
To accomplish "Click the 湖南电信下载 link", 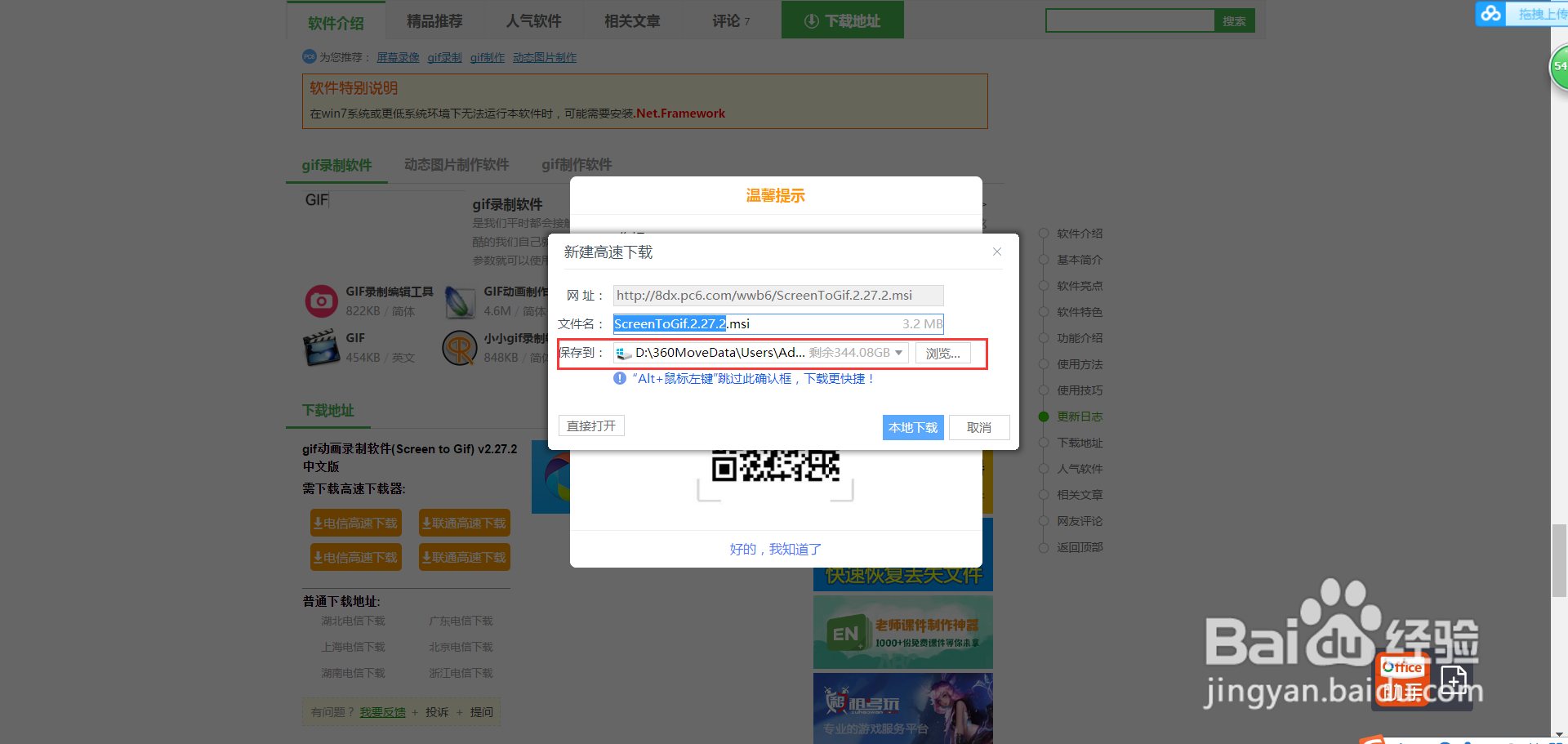I will 353,673.
